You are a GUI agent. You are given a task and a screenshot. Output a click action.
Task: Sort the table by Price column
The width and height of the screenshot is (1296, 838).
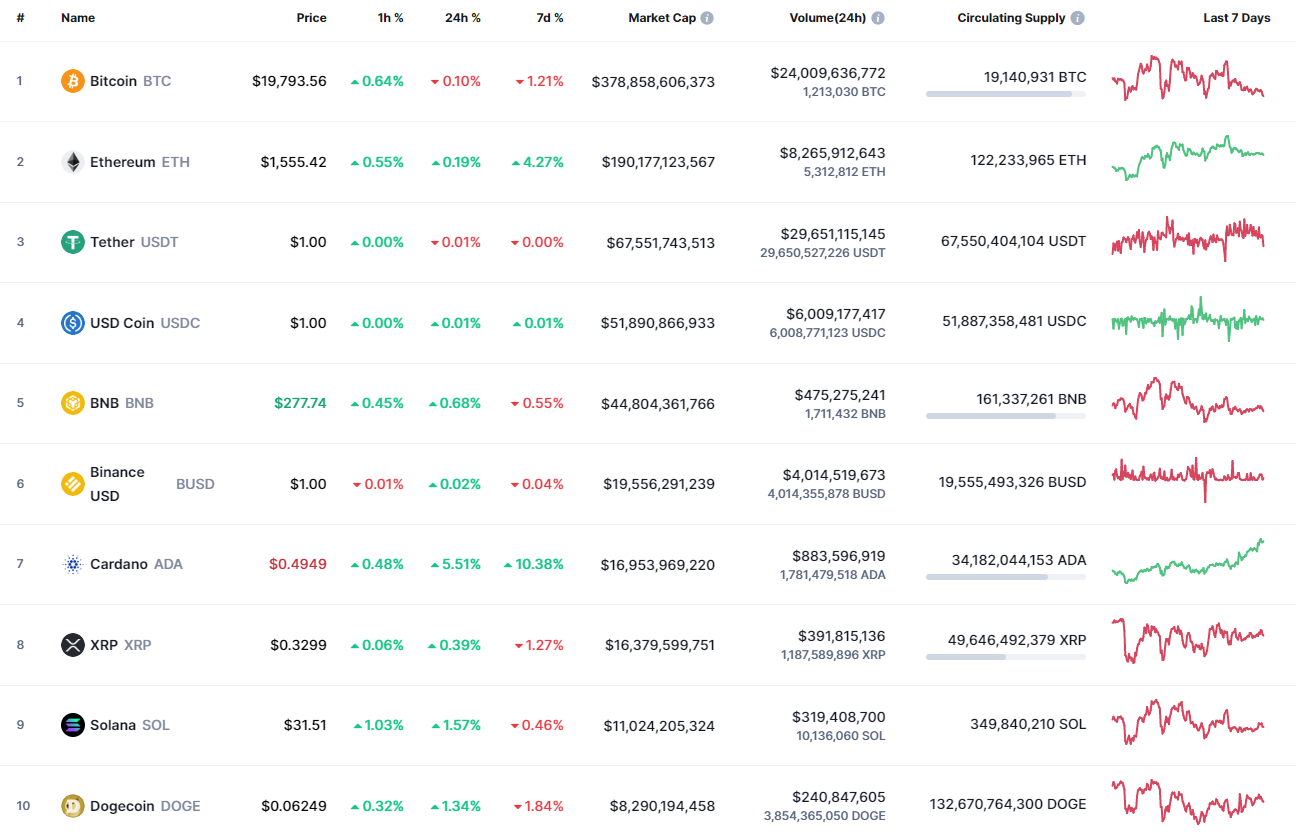point(311,17)
